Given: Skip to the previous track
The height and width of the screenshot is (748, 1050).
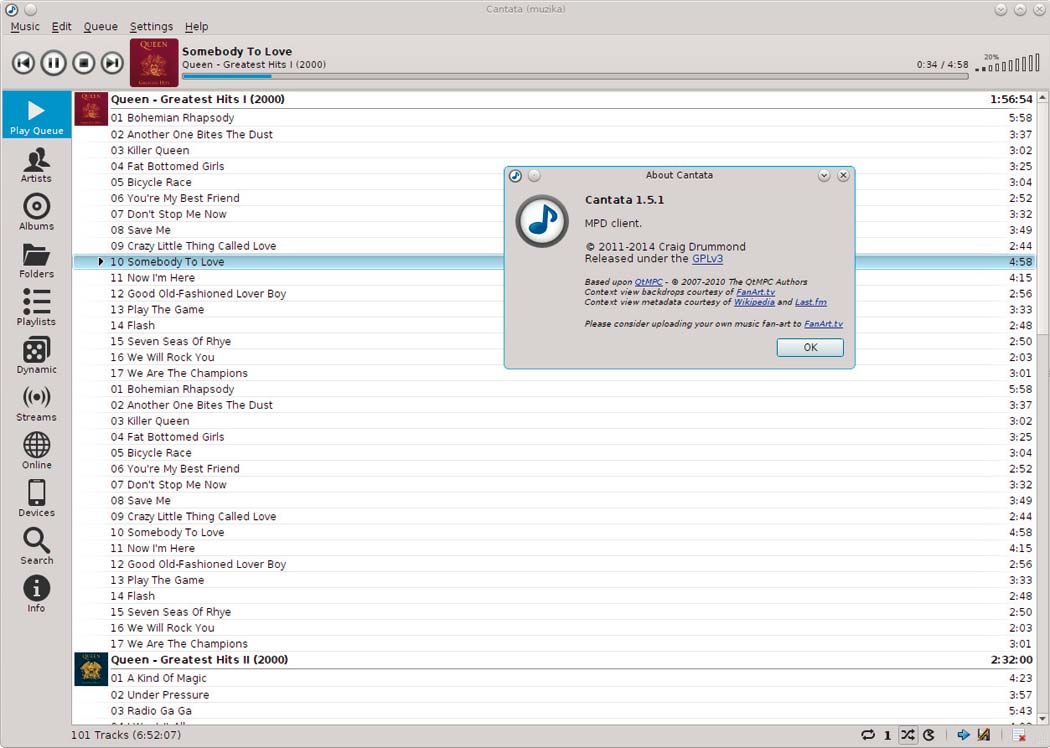Looking at the screenshot, I should click(x=23, y=63).
